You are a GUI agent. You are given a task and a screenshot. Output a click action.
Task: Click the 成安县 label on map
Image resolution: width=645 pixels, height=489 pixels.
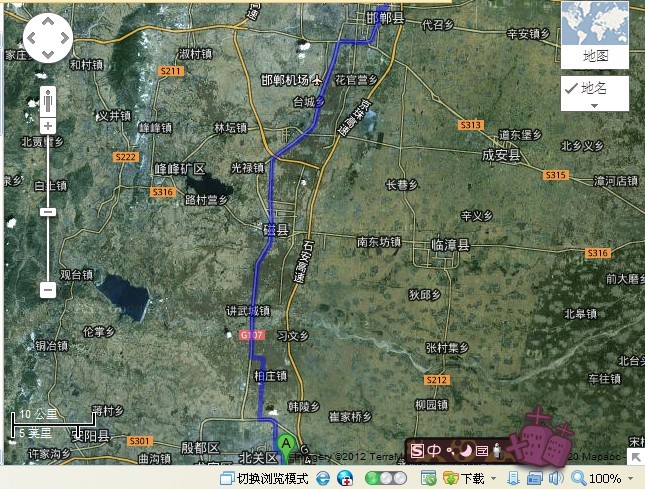point(501,155)
